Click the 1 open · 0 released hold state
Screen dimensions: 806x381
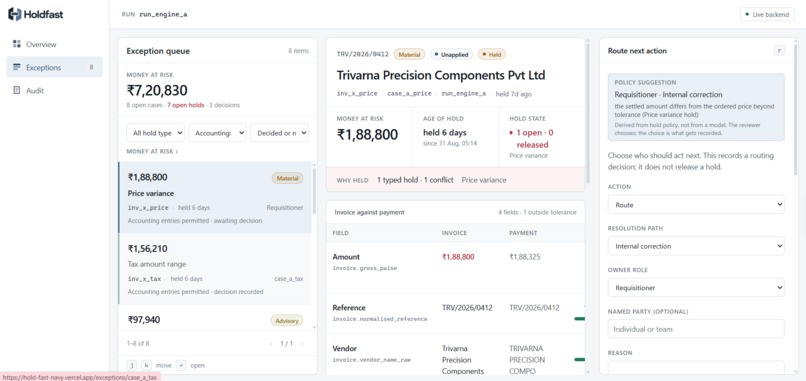pyautogui.click(x=532, y=139)
